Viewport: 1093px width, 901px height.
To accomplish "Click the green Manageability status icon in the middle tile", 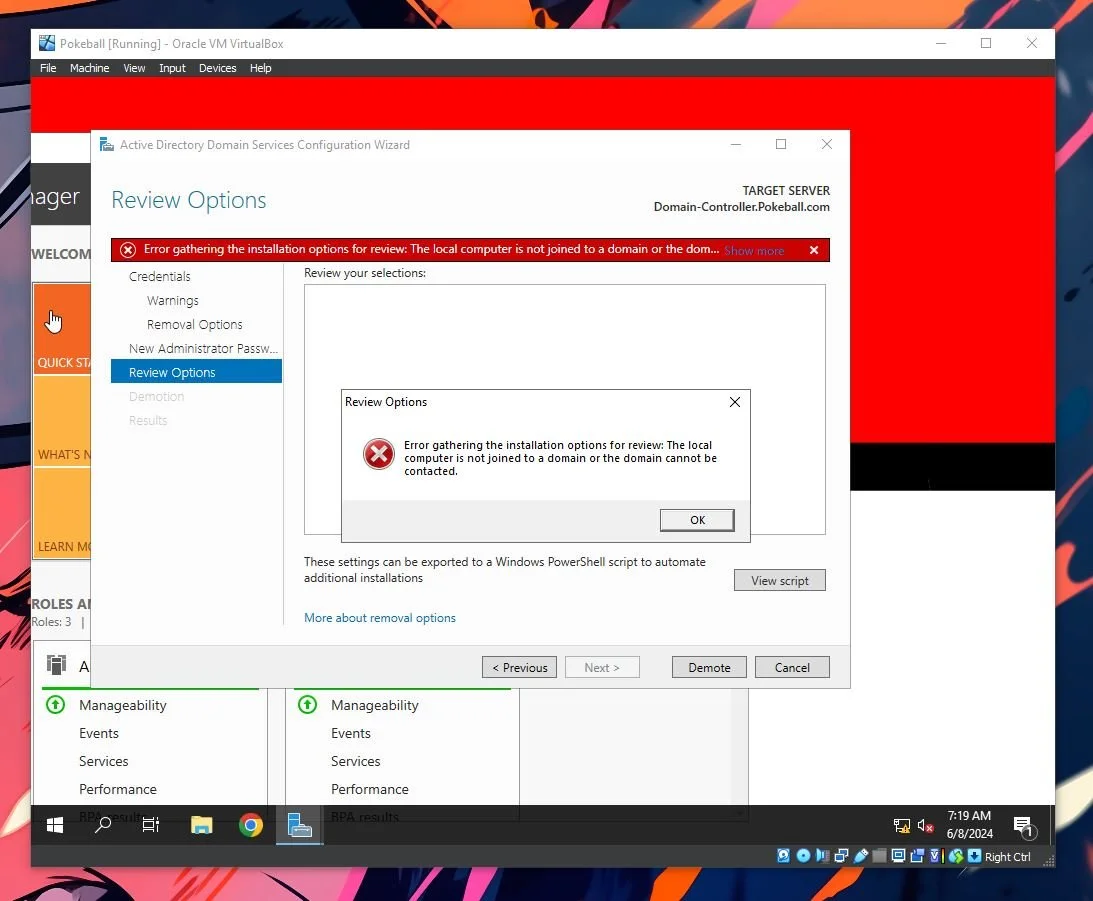I will click(307, 704).
